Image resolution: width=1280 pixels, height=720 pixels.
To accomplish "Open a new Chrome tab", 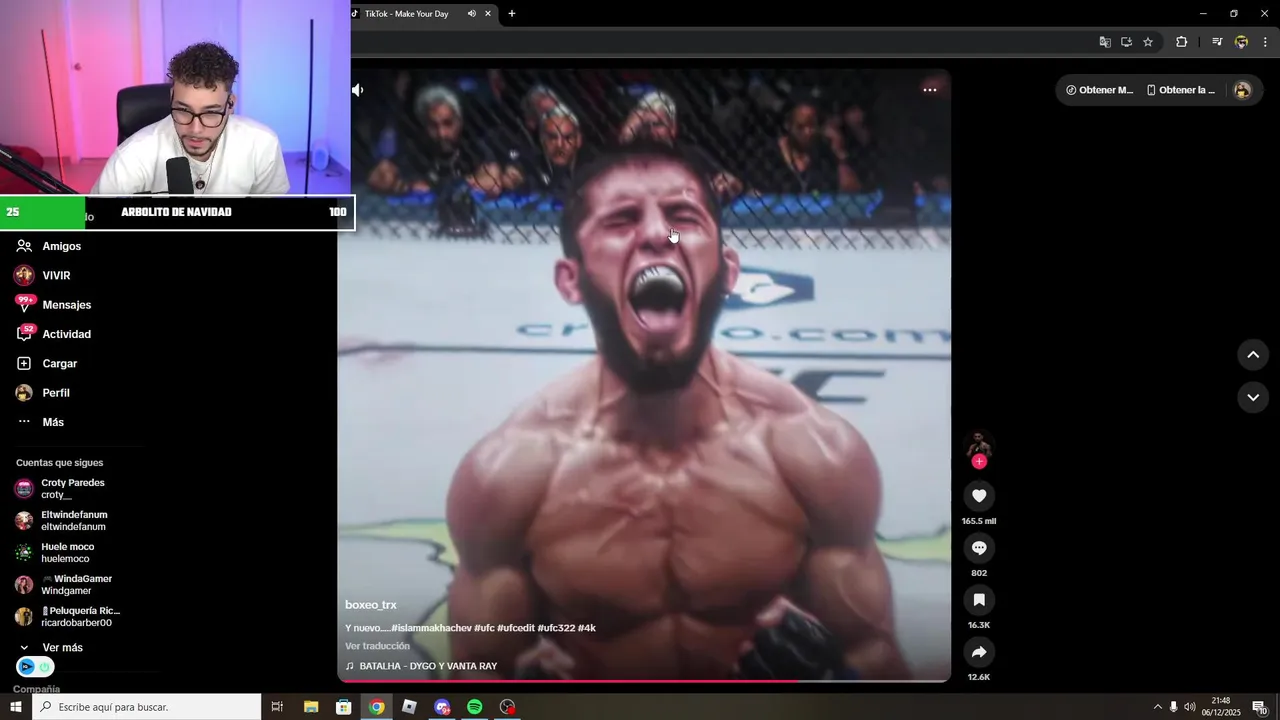I will (x=512, y=14).
